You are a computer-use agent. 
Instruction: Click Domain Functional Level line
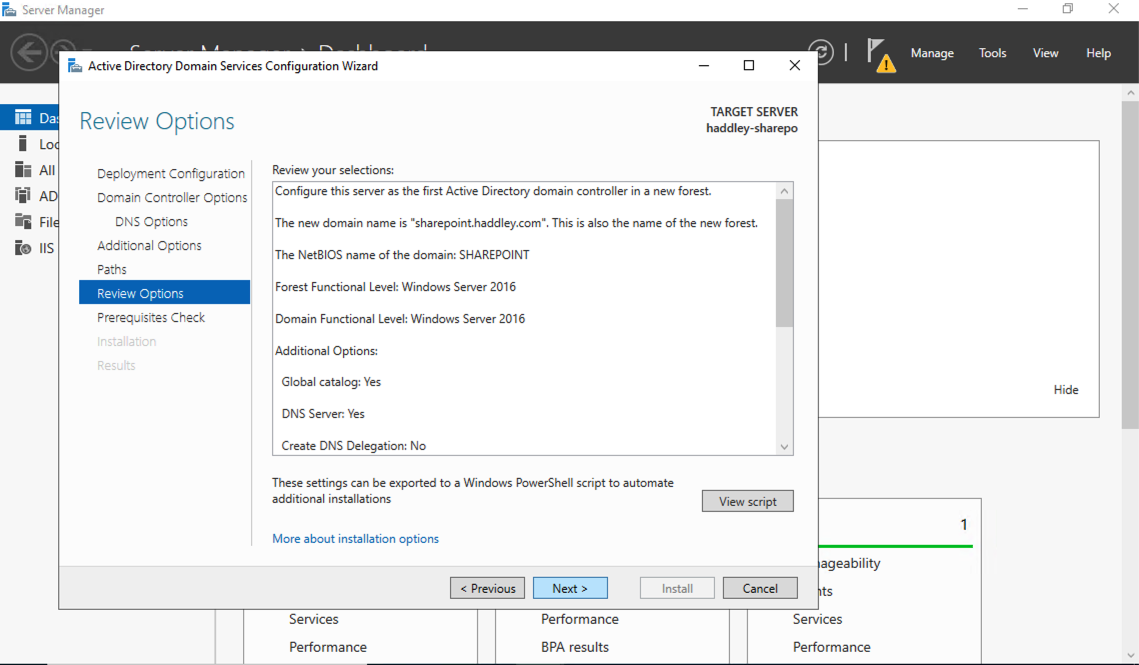400,319
